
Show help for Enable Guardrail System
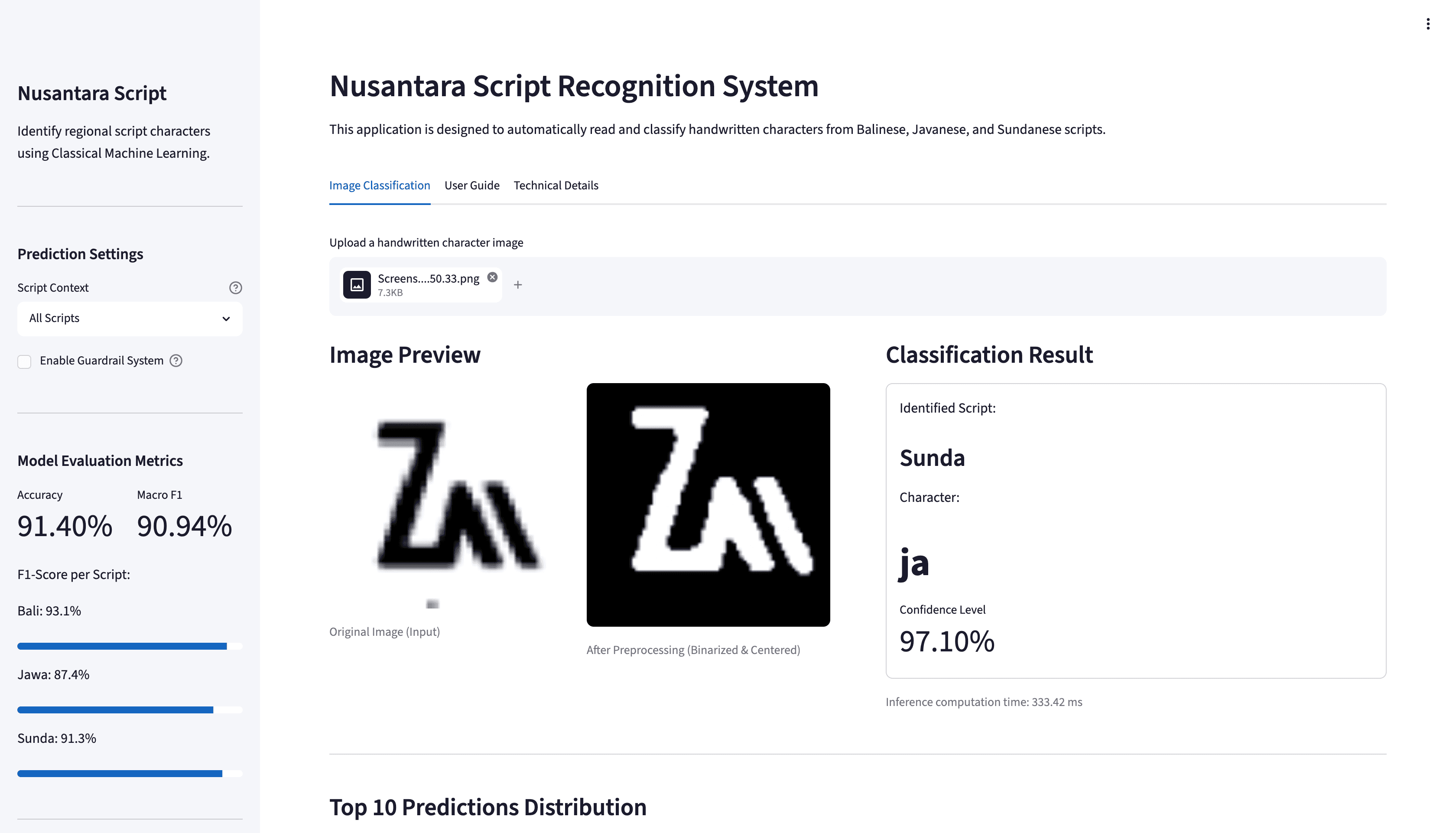[176, 361]
